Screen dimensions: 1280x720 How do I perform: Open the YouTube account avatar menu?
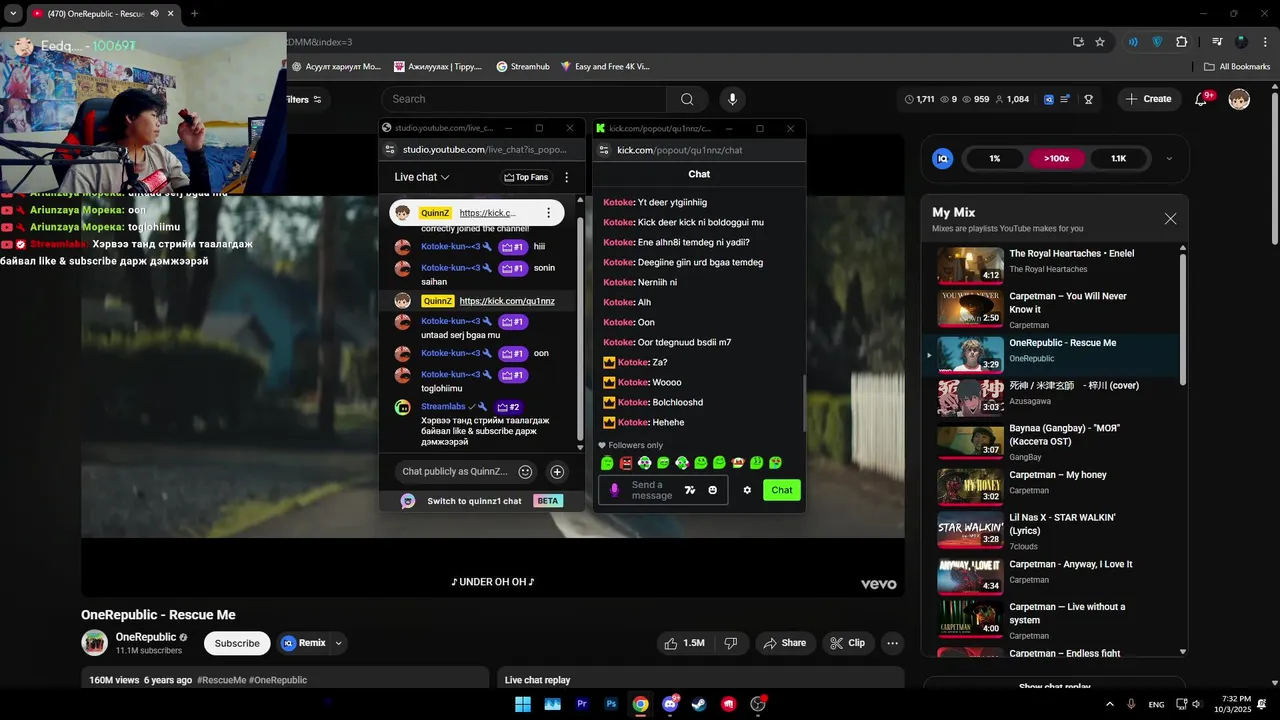tap(1239, 99)
